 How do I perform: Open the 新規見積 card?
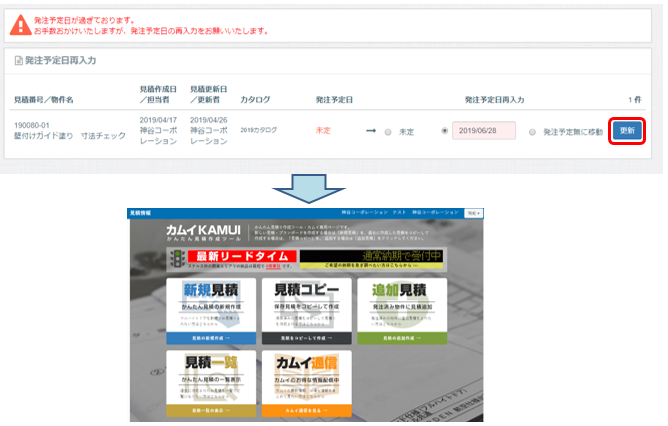[x=211, y=311]
